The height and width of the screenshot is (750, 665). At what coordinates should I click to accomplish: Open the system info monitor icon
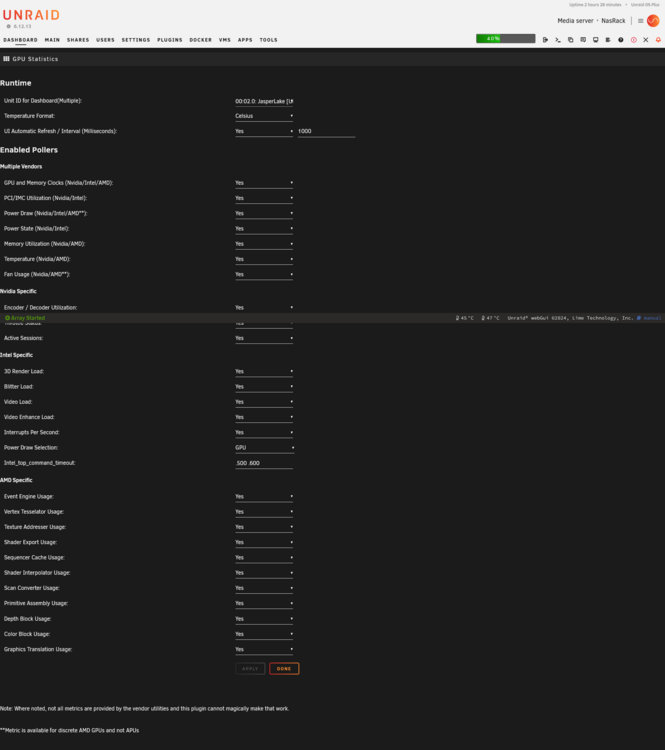(596, 40)
